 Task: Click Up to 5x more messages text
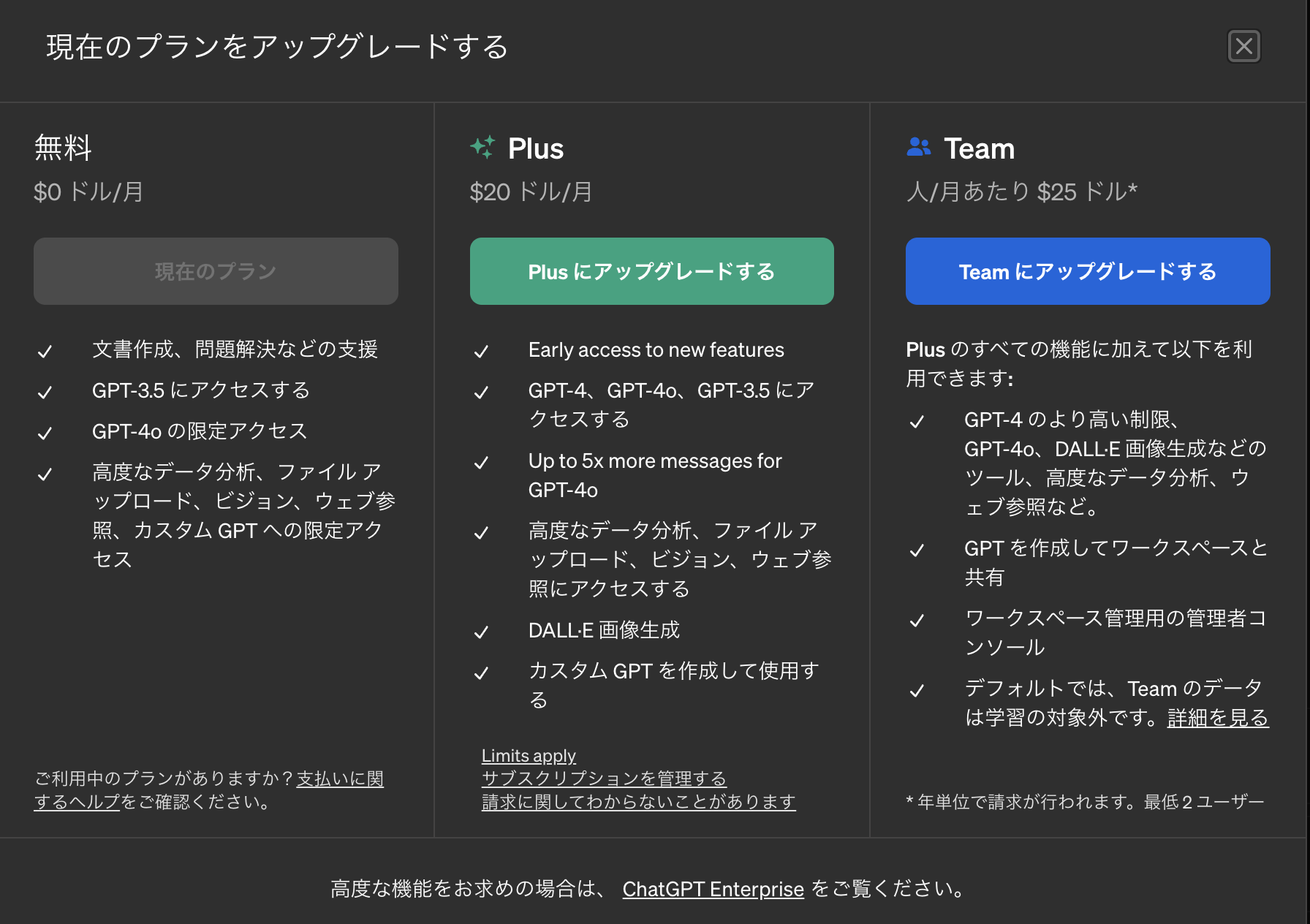click(x=655, y=475)
